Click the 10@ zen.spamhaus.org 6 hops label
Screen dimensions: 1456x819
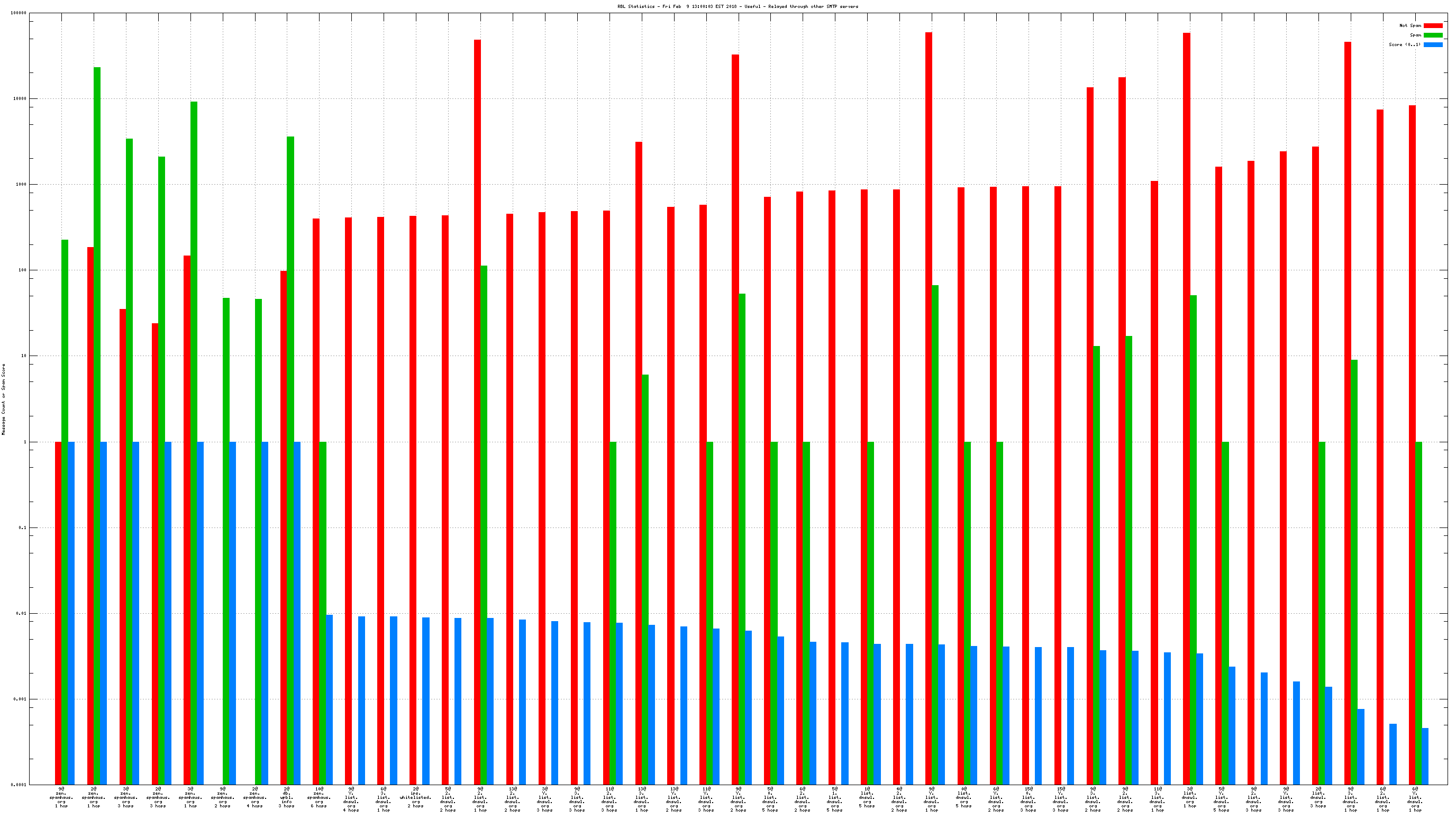(x=319, y=797)
